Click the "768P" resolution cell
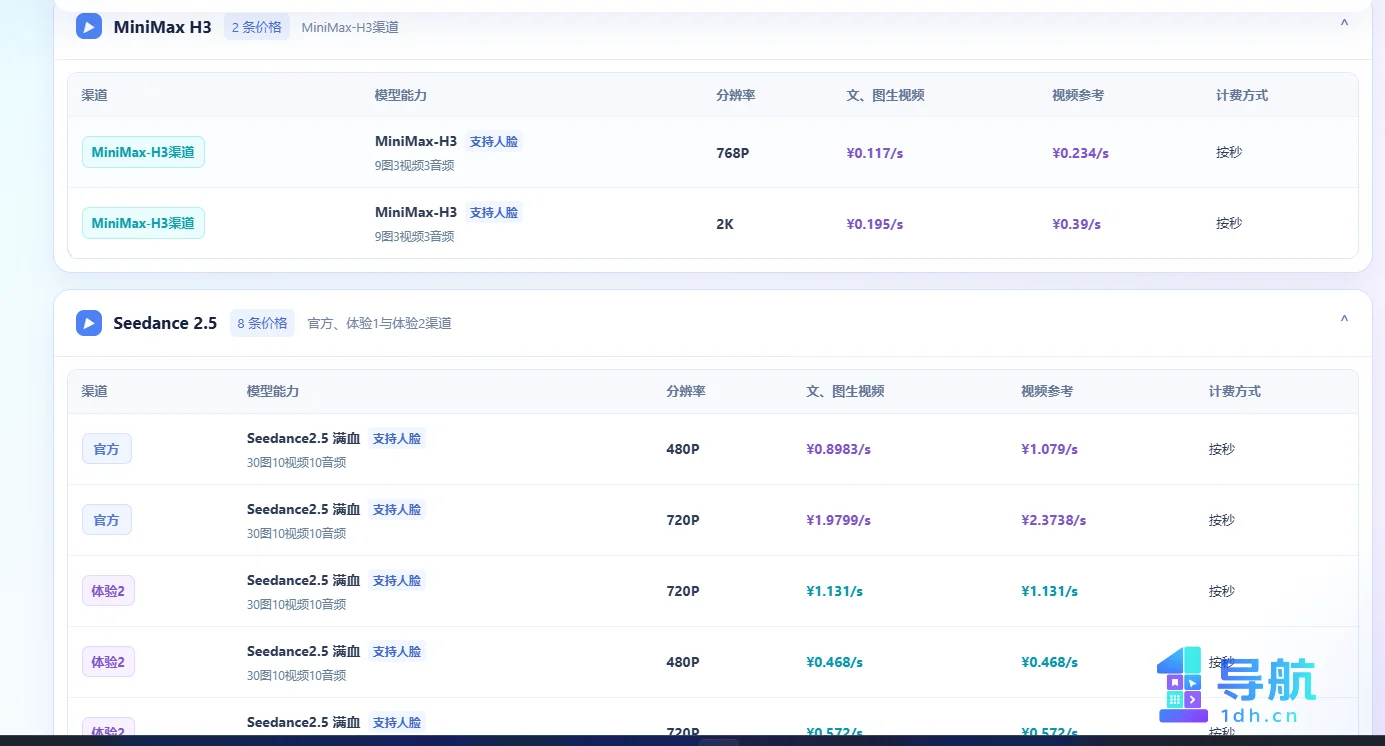1385x746 pixels. coord(733,153)
